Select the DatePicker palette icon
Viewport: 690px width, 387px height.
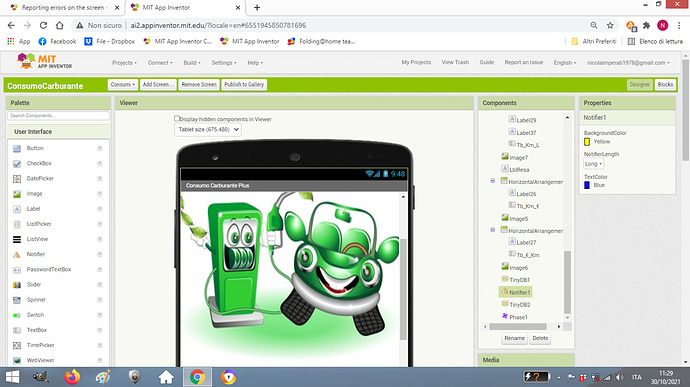(x=17, y=179)
